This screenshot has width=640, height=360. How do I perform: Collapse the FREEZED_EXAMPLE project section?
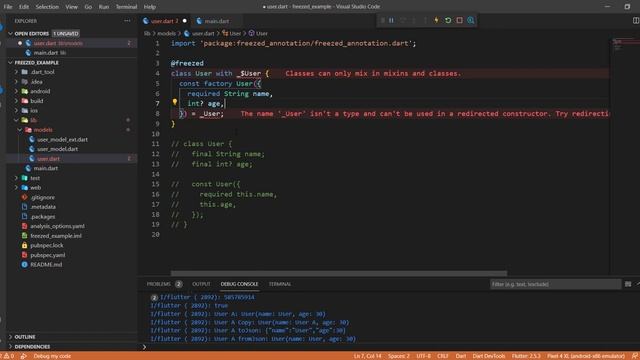(36, 63)
